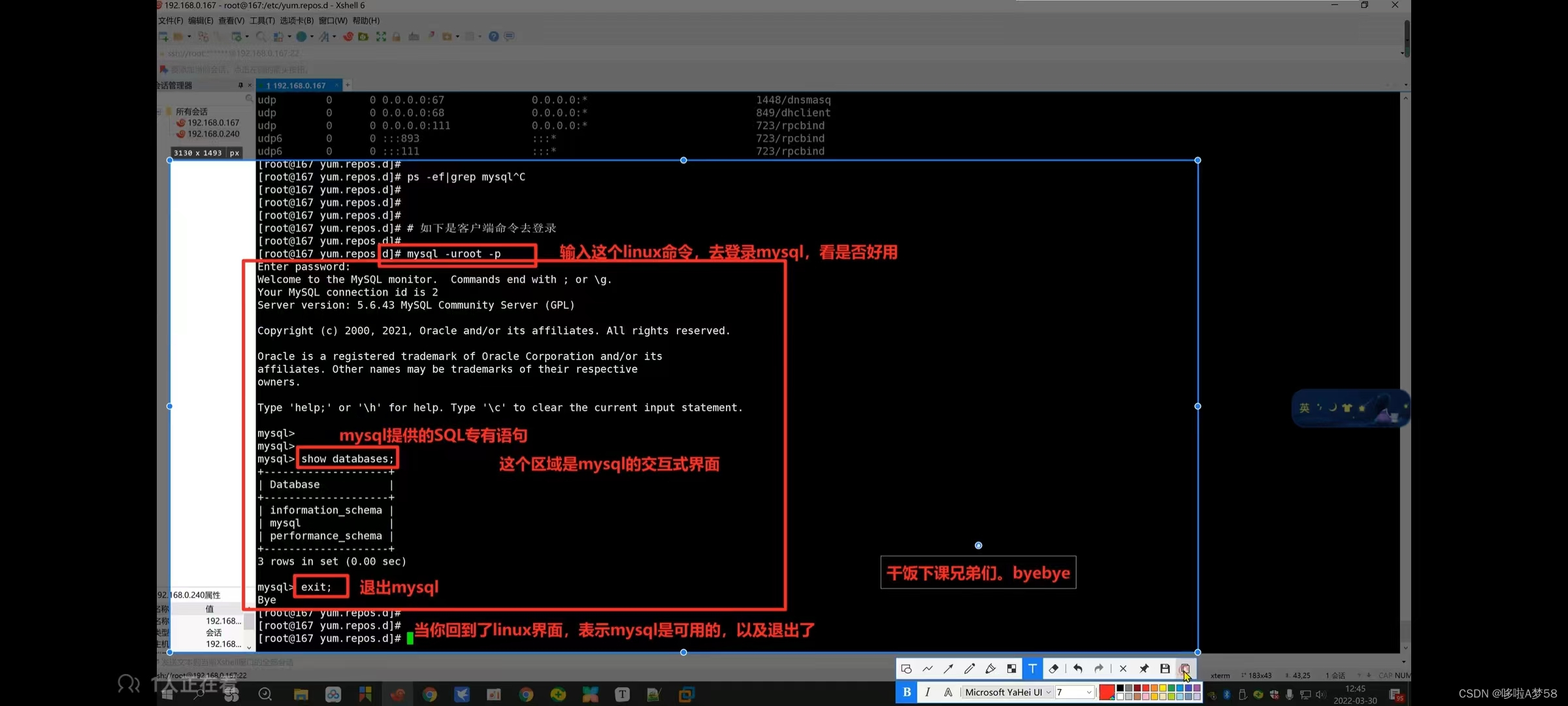Activate the eraser tool
1568x706 pixels.
pyautogui.click(x=1054, y=669)
